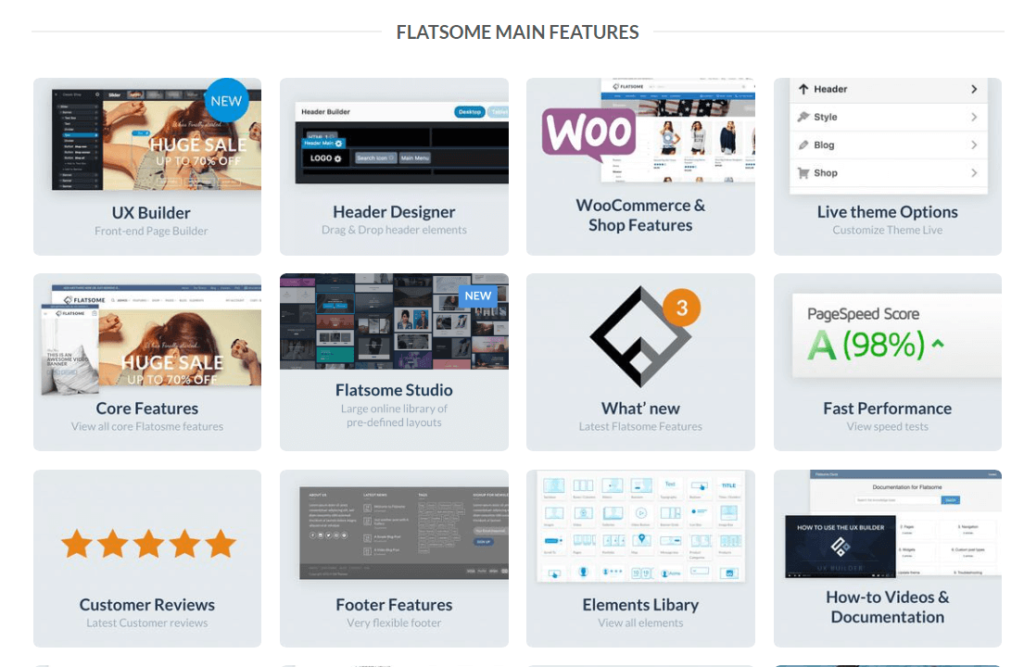Viewport: 1024px width, 667px height.
Task: View the Footer Features preview image
Action: coord(394,532)
